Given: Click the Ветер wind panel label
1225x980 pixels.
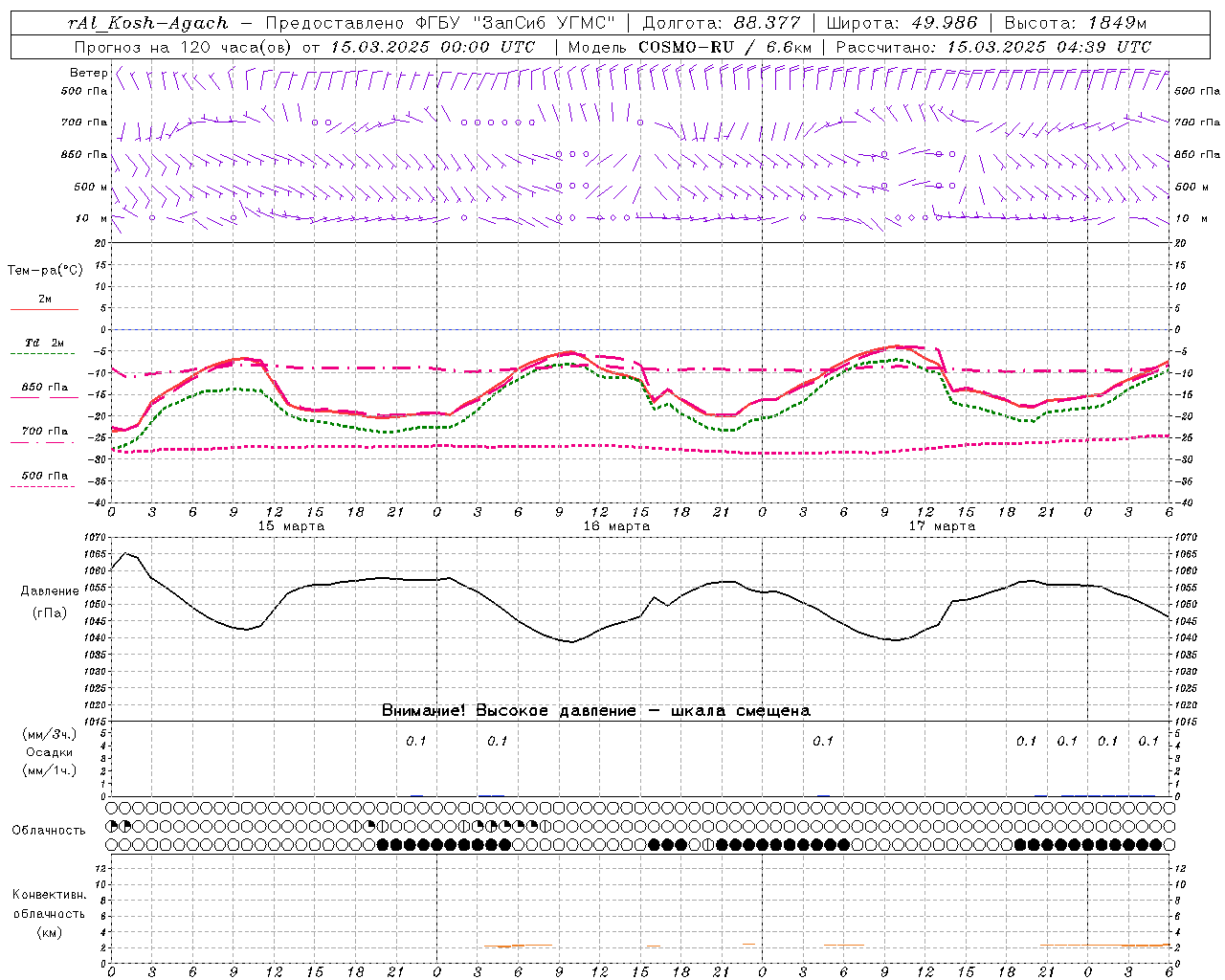Looking at the screenshot, I should (88, 73).
